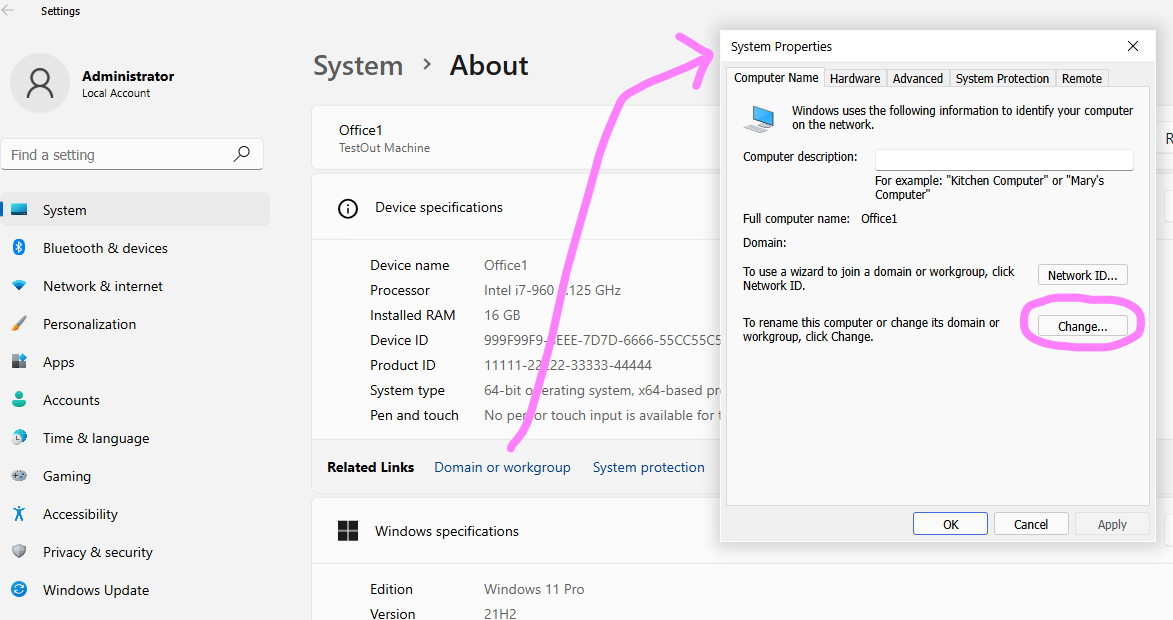Open Personalization paintbrush icon

pyautogui.click(x=19, y=324)
